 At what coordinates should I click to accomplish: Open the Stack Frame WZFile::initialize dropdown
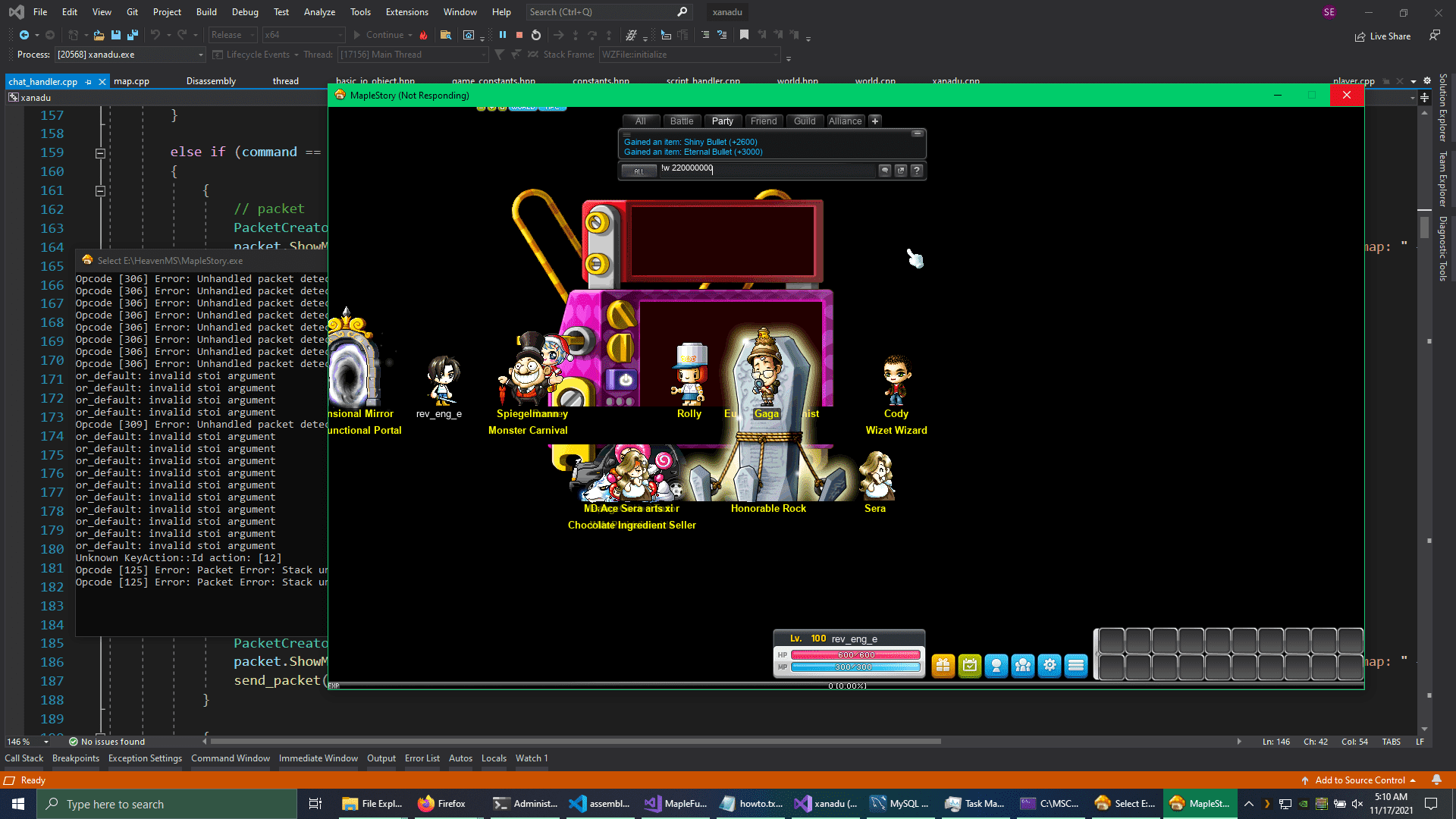689,55
